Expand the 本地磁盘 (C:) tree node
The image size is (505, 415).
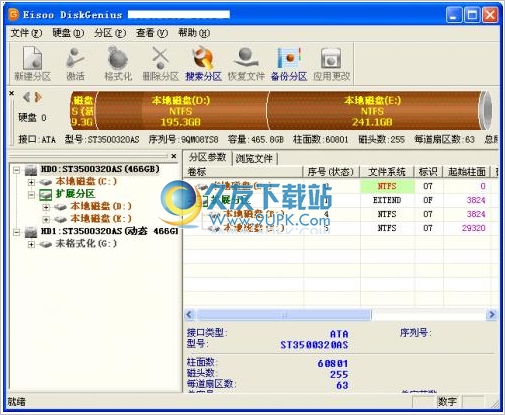point(31,182)
